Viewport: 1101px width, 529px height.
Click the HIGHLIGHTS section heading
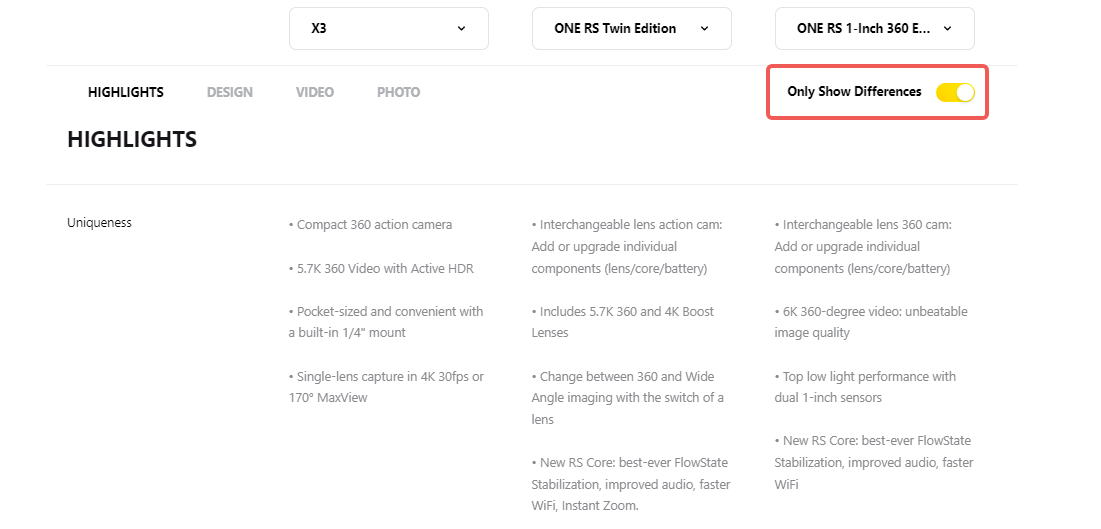pyautogui.click(x=132, y=140)
